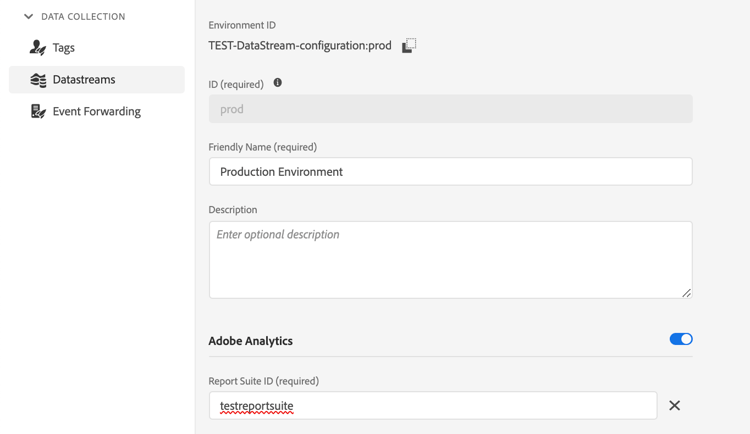Image resolution: width=750 pixels, height=434 pixels.
Task: Click the Adobe Analytics section heading
Action: [250, 341]
